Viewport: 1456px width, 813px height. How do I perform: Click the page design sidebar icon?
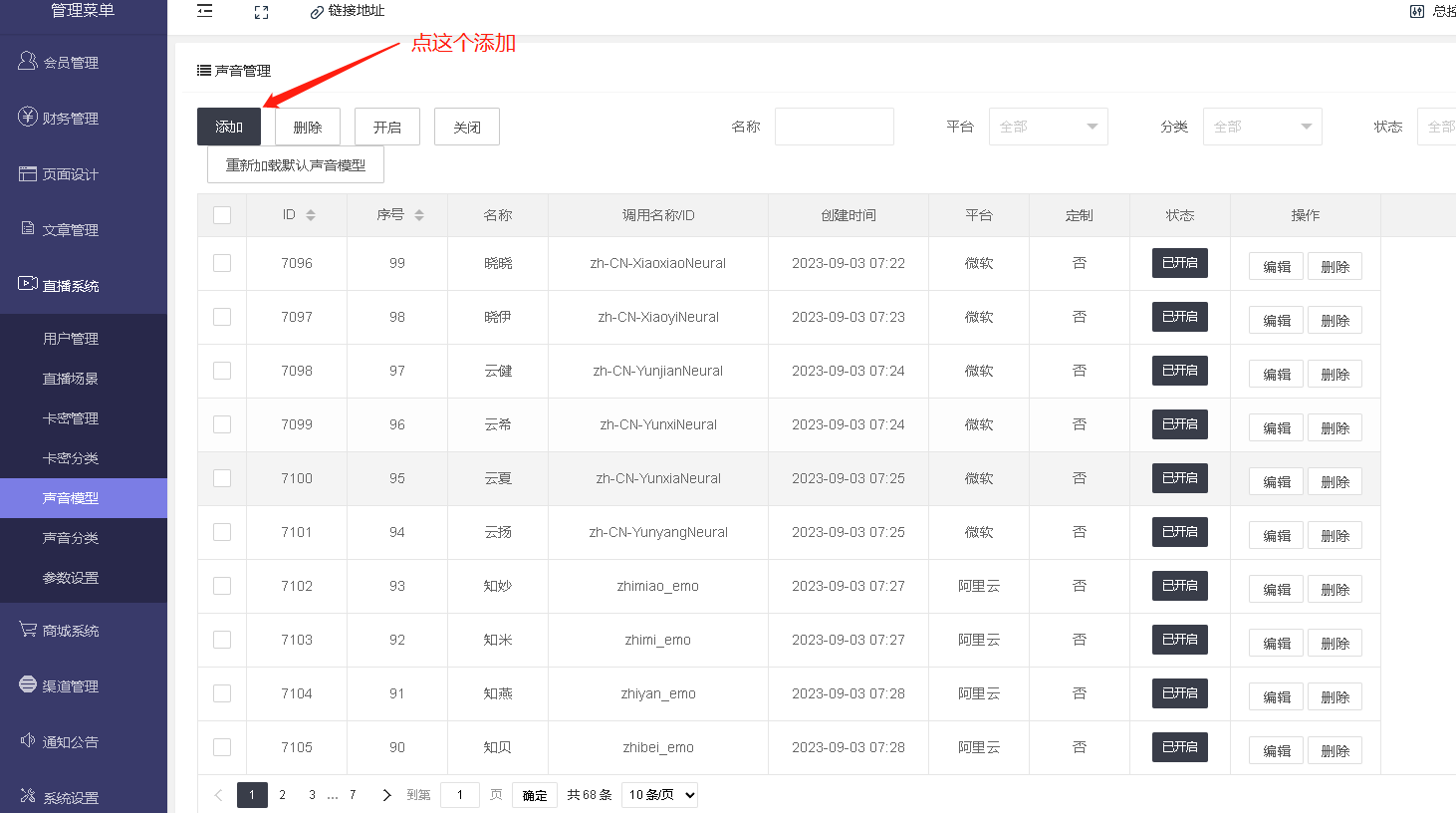(x=28, y=173)
